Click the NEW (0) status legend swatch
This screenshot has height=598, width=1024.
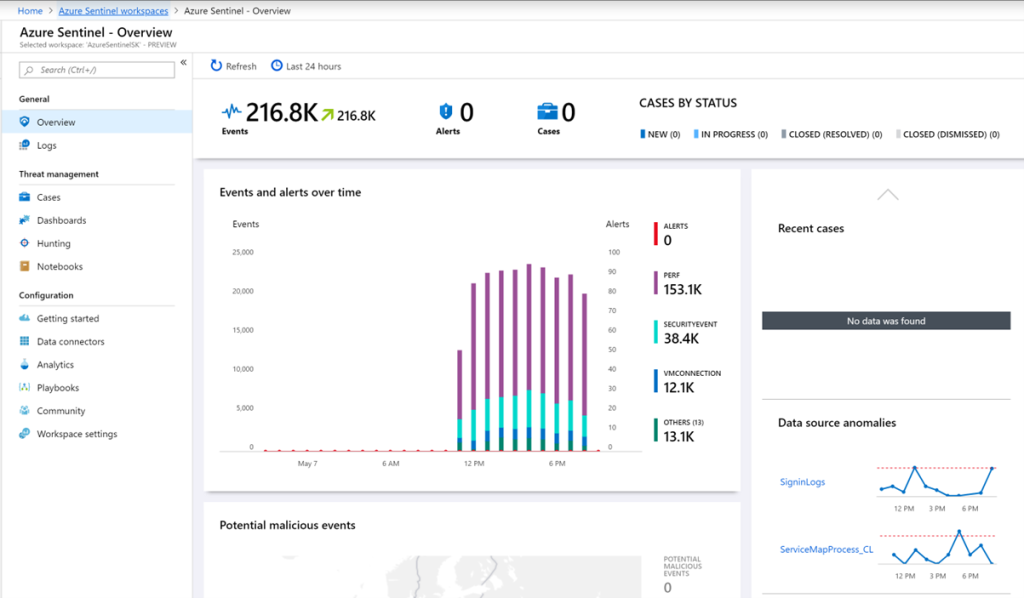[x=643, y=134]
